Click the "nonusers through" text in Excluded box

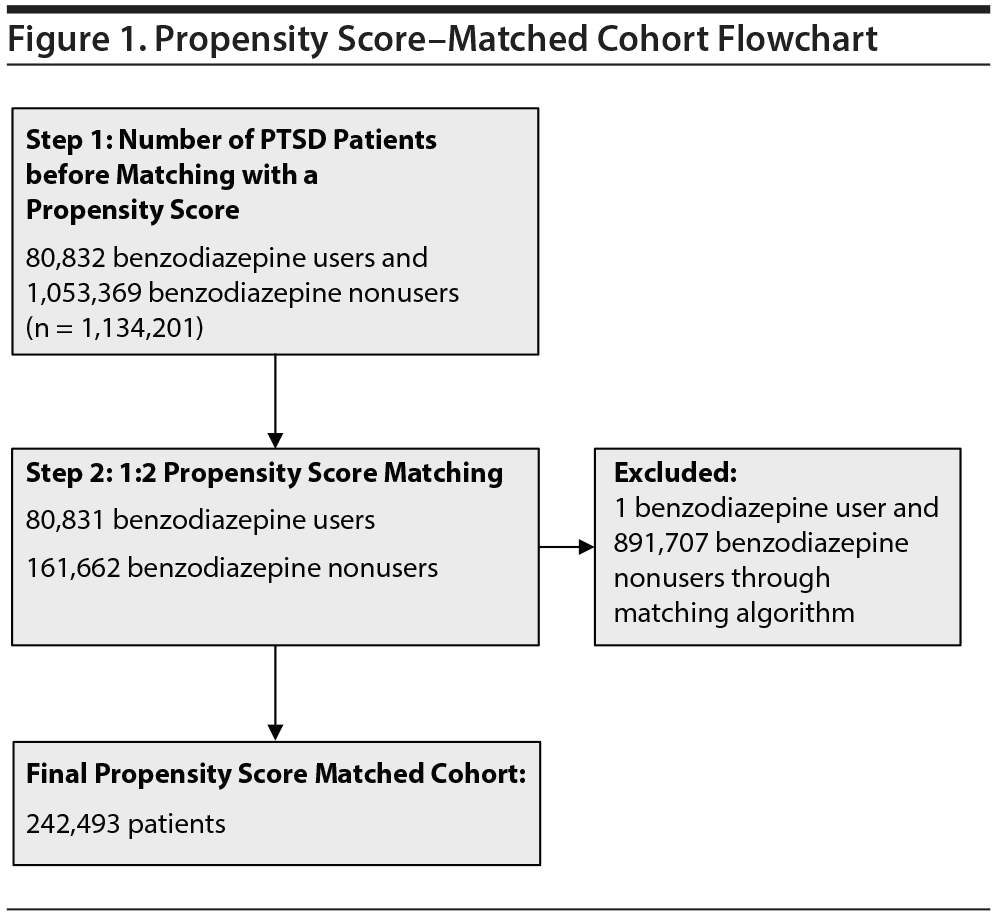(722, 578)
